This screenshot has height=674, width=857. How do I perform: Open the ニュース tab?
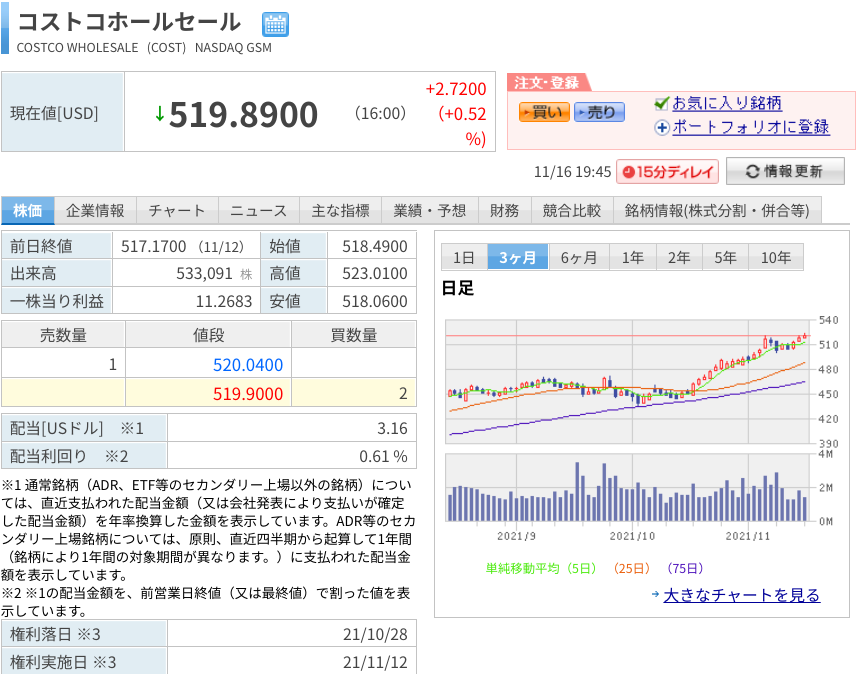pos(259,210)
